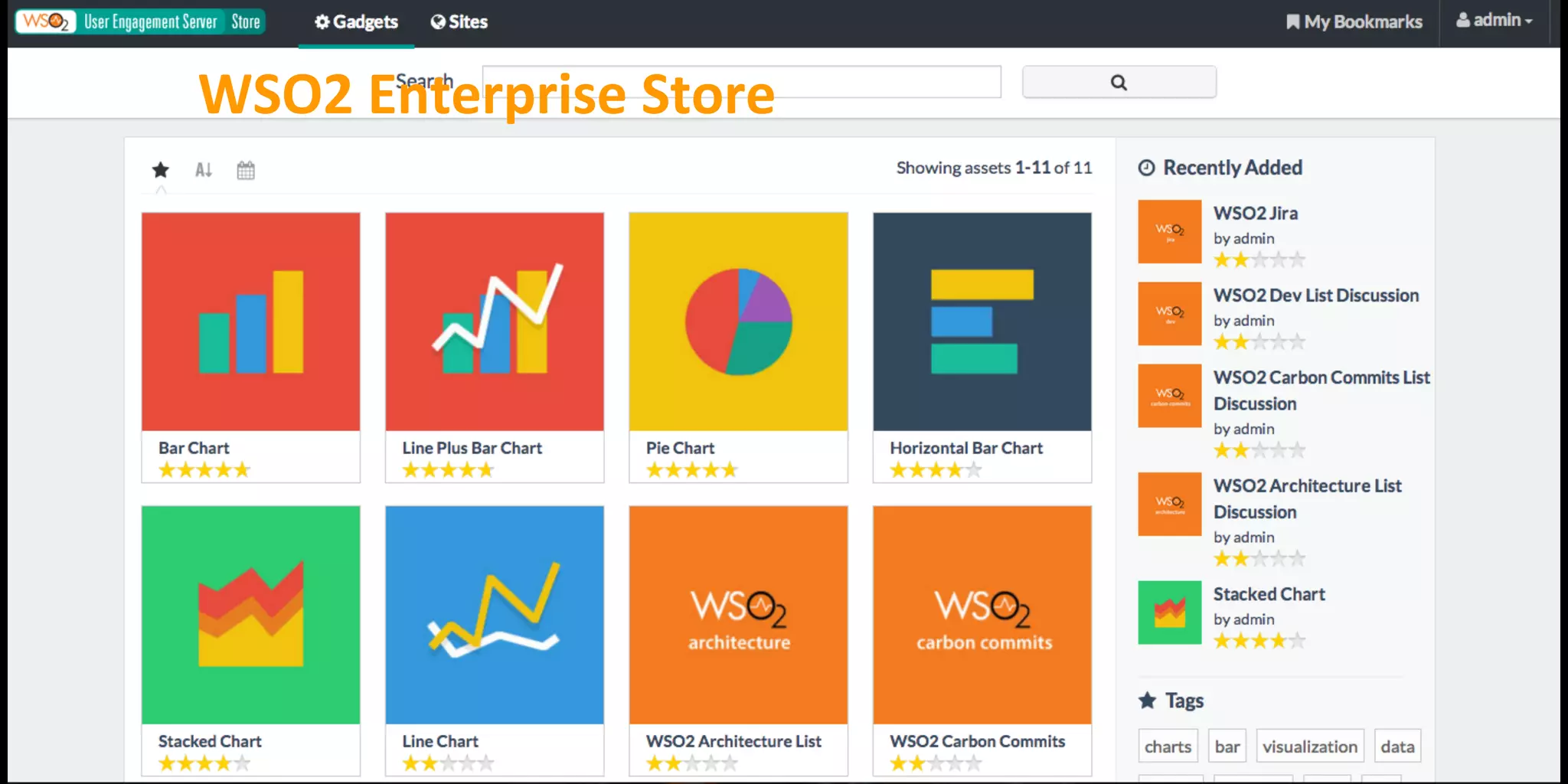Viewport: 1568px width, 784px height.
Task: Click WSO2 Architecture List Discussion link
Action: [1308, 498]
